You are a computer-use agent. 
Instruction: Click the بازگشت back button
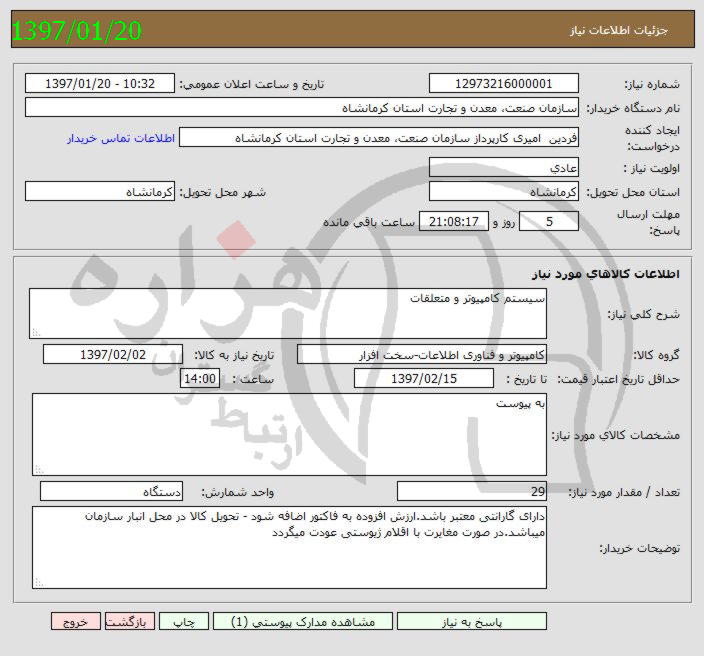[x=130, y=621]
